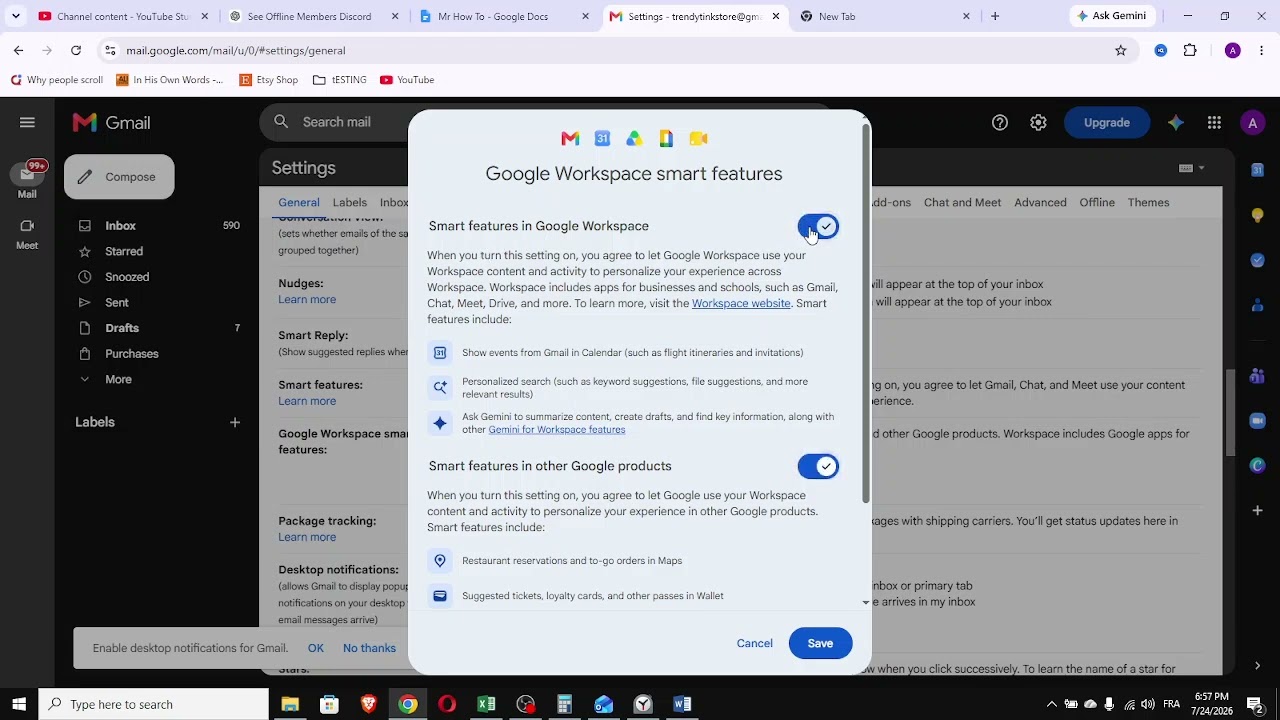Select the Themes settings tab

pos(1148,202)
